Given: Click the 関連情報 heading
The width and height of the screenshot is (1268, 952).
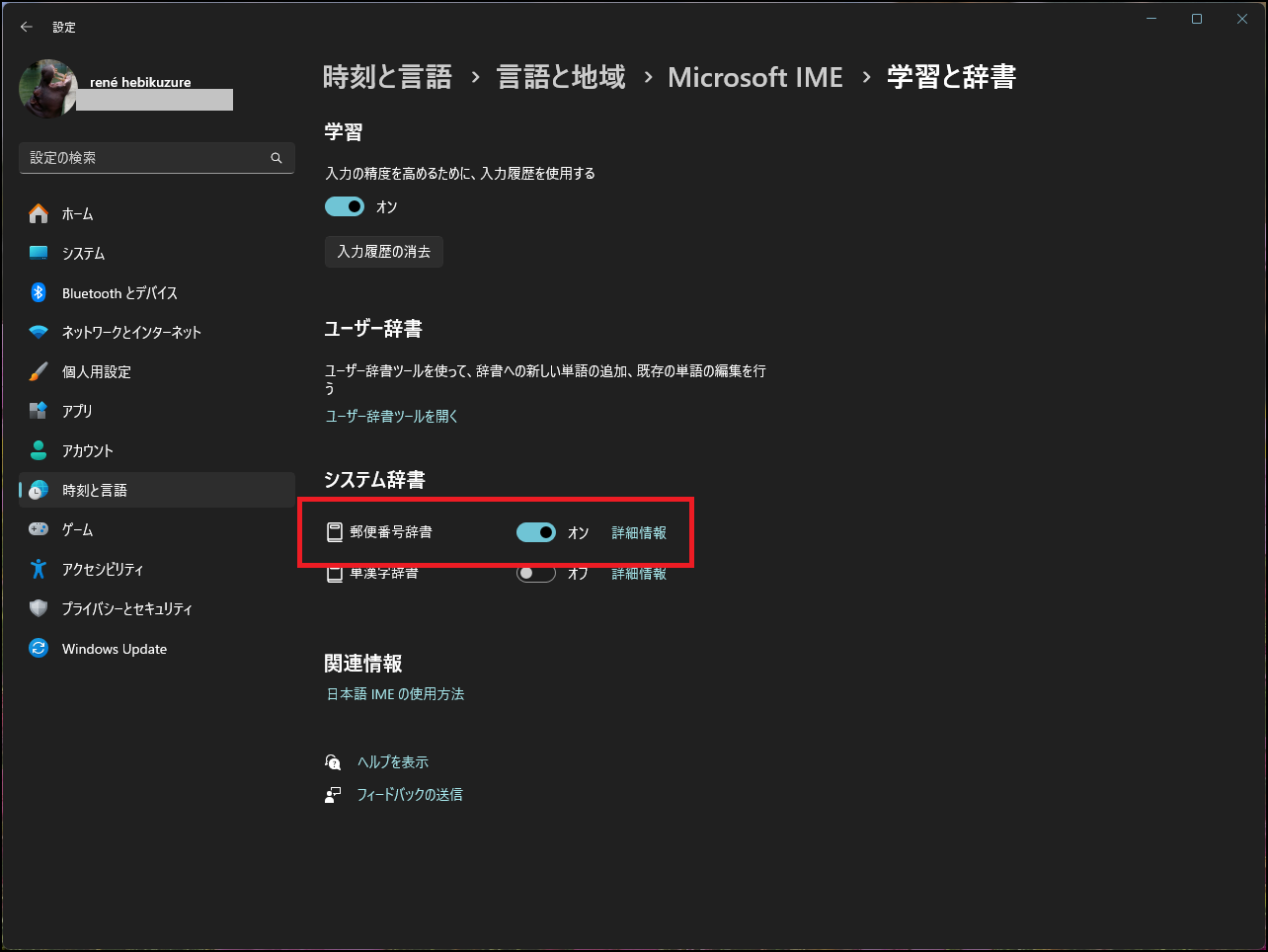Looking at the screenshot, I should (363, 664).
